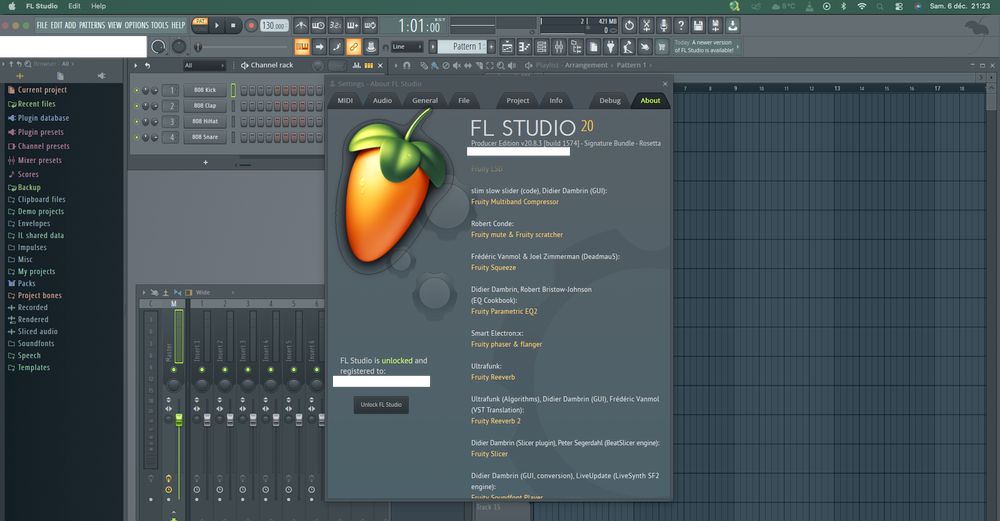This screenshot has height=521, width=1000.
Task: Click the Master mixer track fader
Action: click(x=179, y=420)
